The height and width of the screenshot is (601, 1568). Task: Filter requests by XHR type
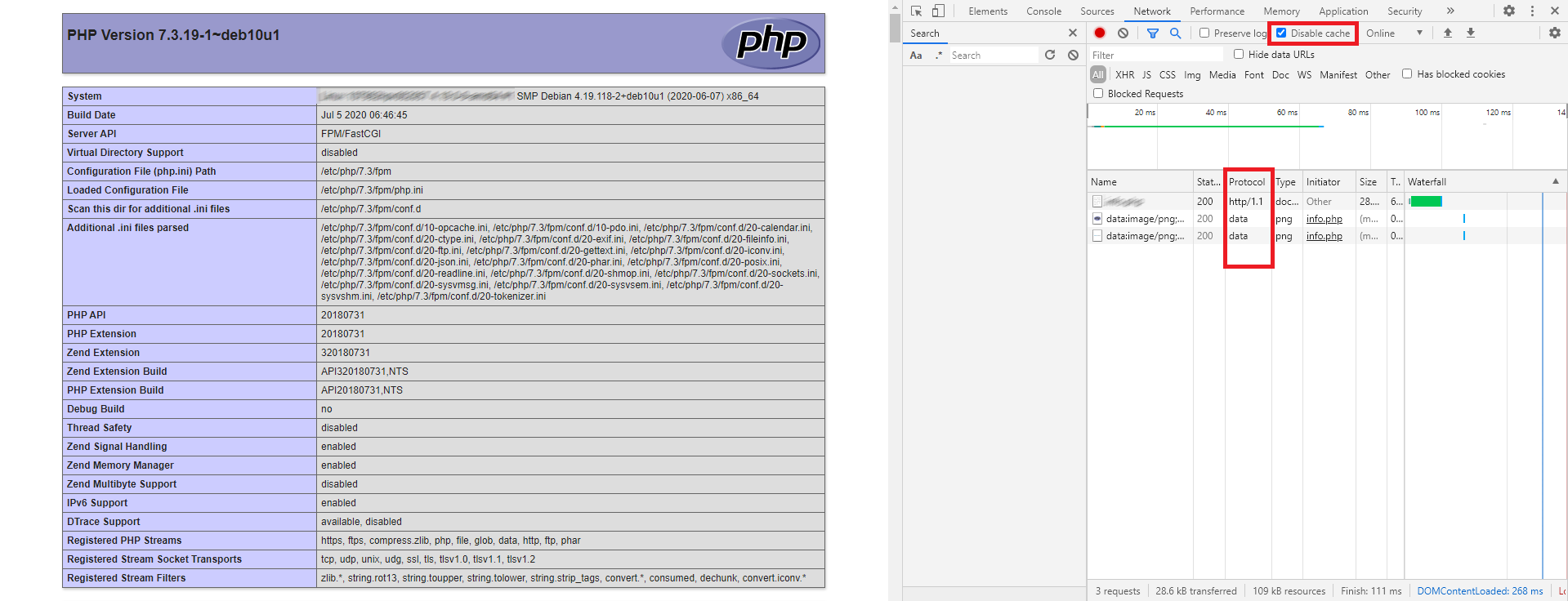point(1124,74)
